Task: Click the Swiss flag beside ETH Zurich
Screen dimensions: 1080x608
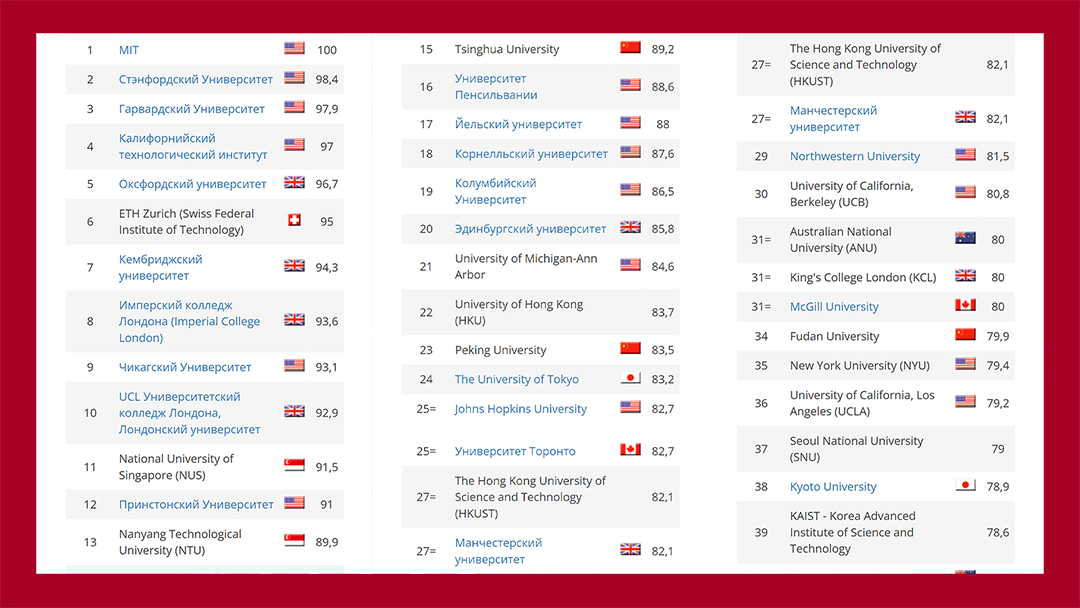Action: (x=294, y=220)
